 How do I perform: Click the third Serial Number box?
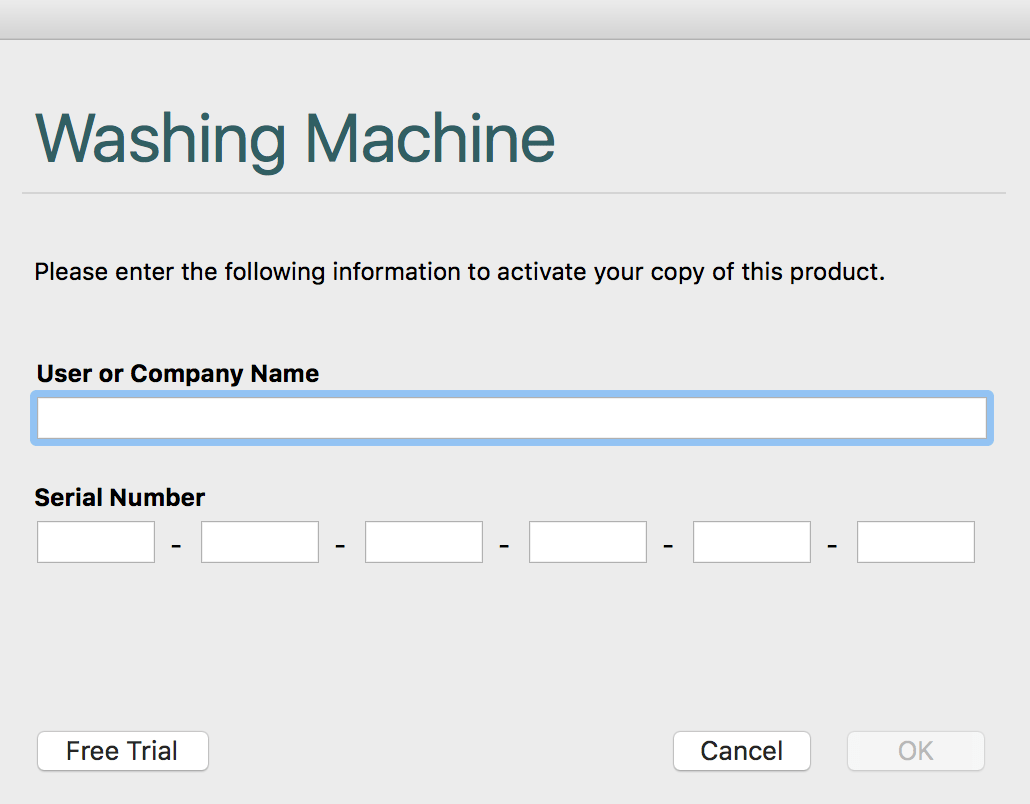point(424,542)
